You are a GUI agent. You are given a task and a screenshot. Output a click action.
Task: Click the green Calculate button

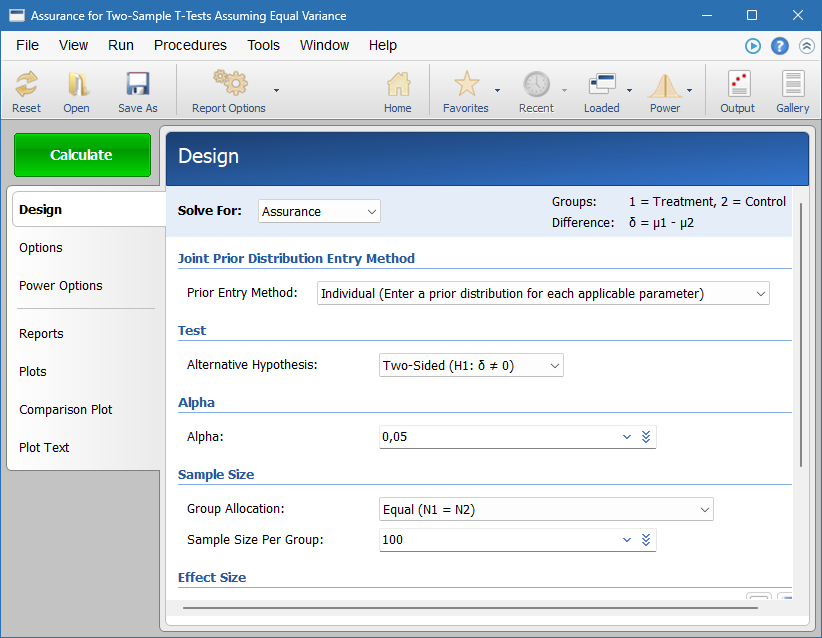(x=82, y=155)
